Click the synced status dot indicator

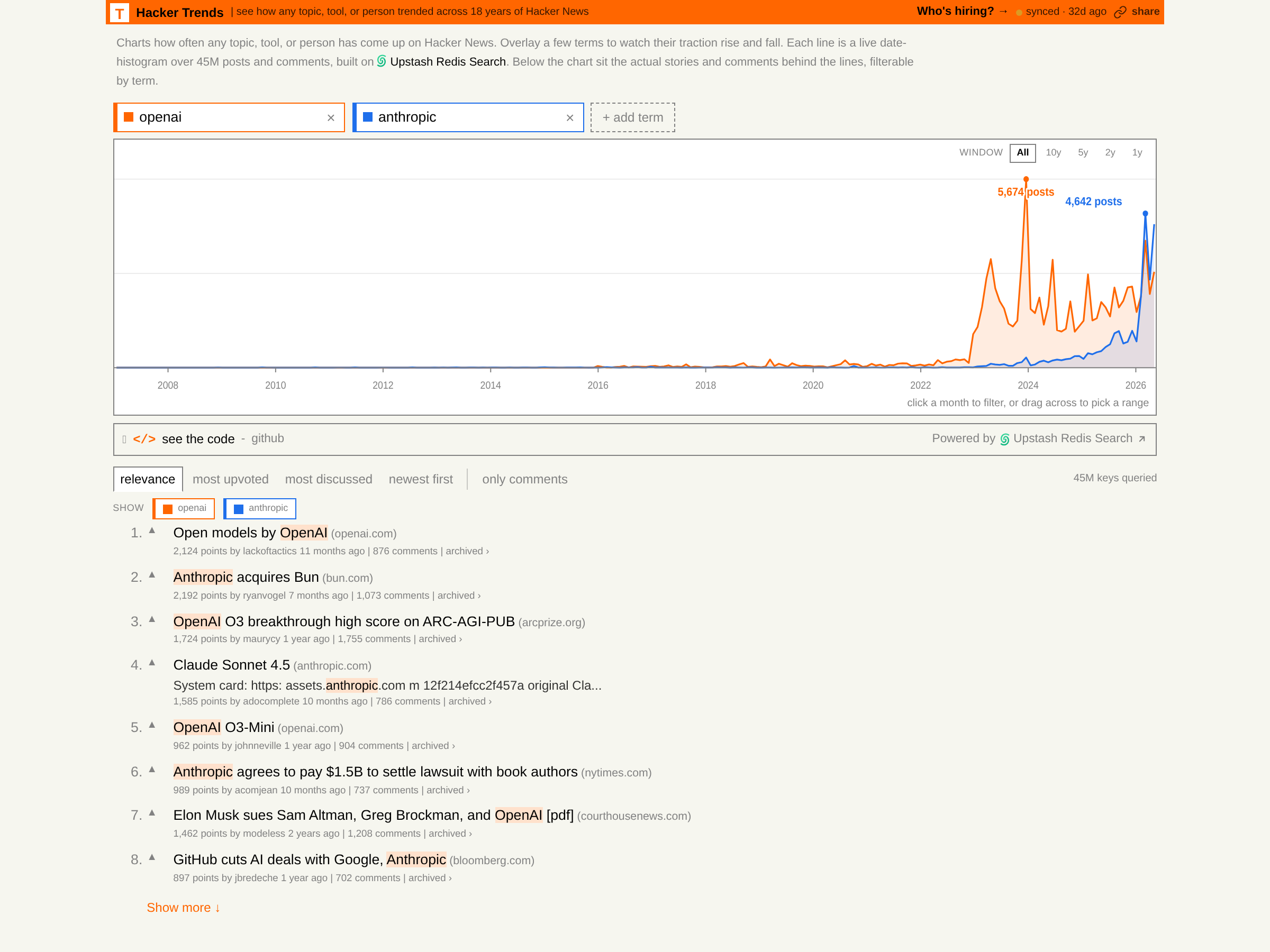click(1019, 13)
